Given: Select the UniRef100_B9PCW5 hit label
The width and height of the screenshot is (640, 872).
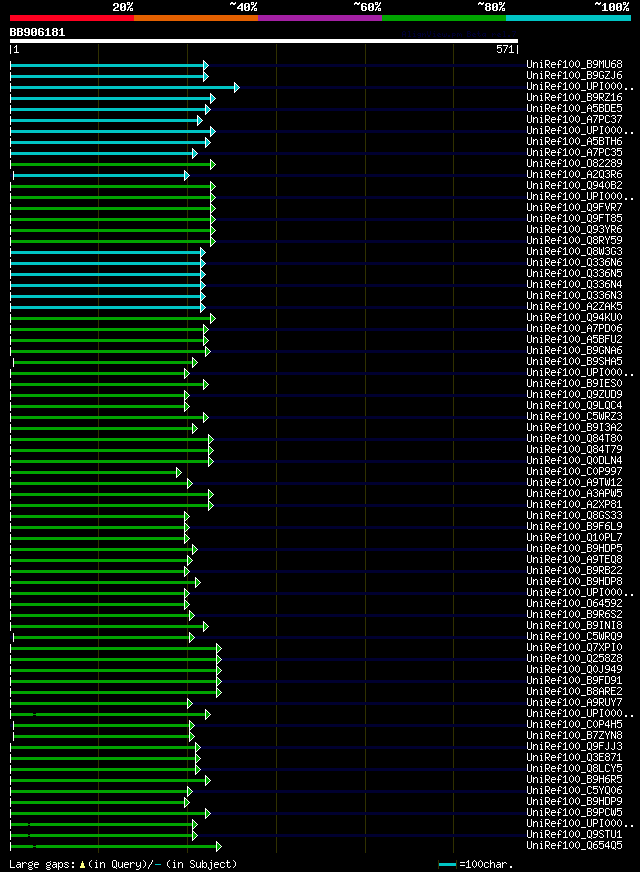Looking at the screenshot, I should pos(574,812).
